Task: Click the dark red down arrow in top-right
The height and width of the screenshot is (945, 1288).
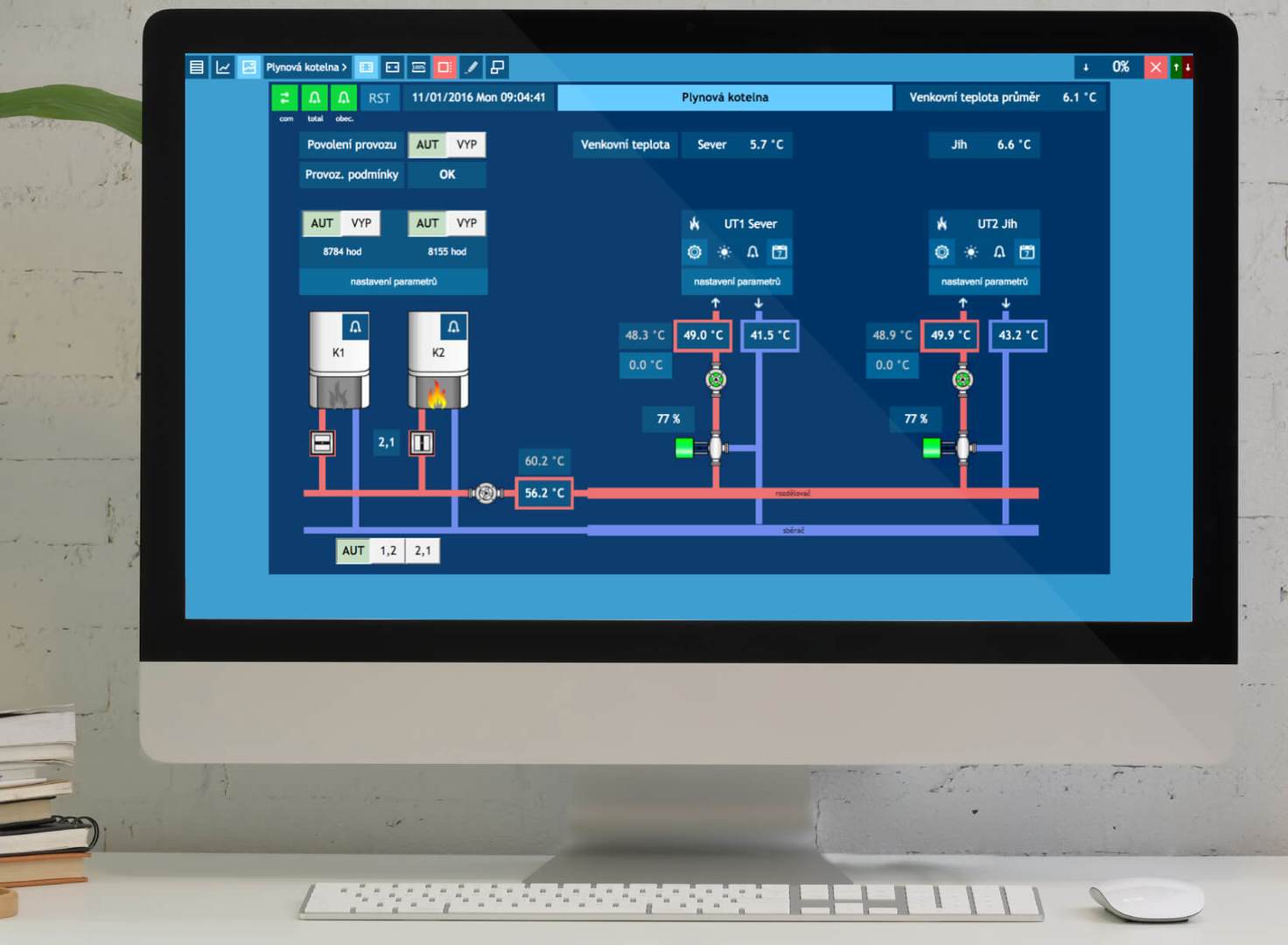Action: coord(1187,67)
